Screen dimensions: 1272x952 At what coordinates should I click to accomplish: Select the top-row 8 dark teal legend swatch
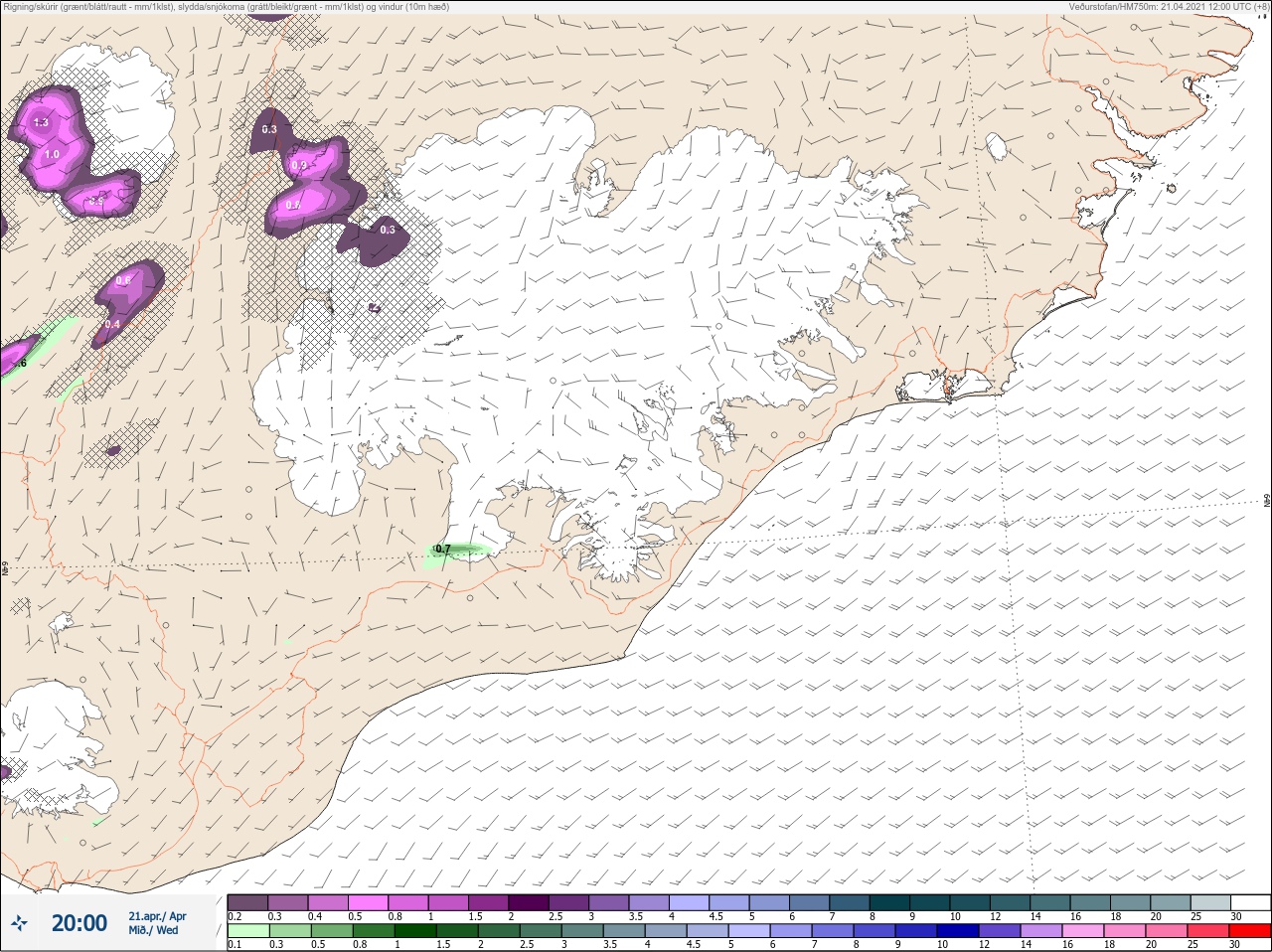tap(891, 902)
